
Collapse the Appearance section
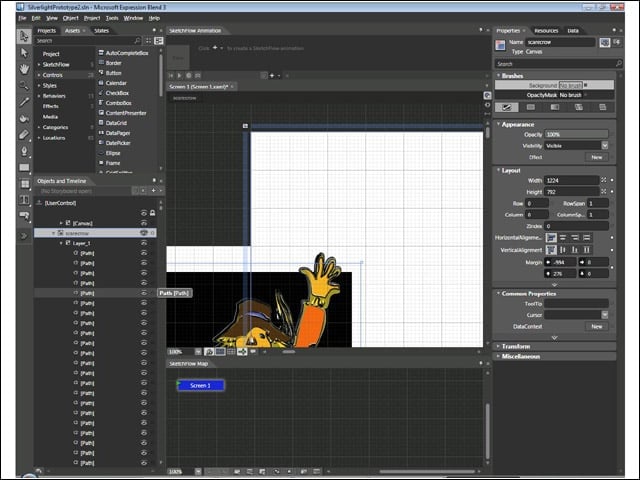click(x=498, y=124)
